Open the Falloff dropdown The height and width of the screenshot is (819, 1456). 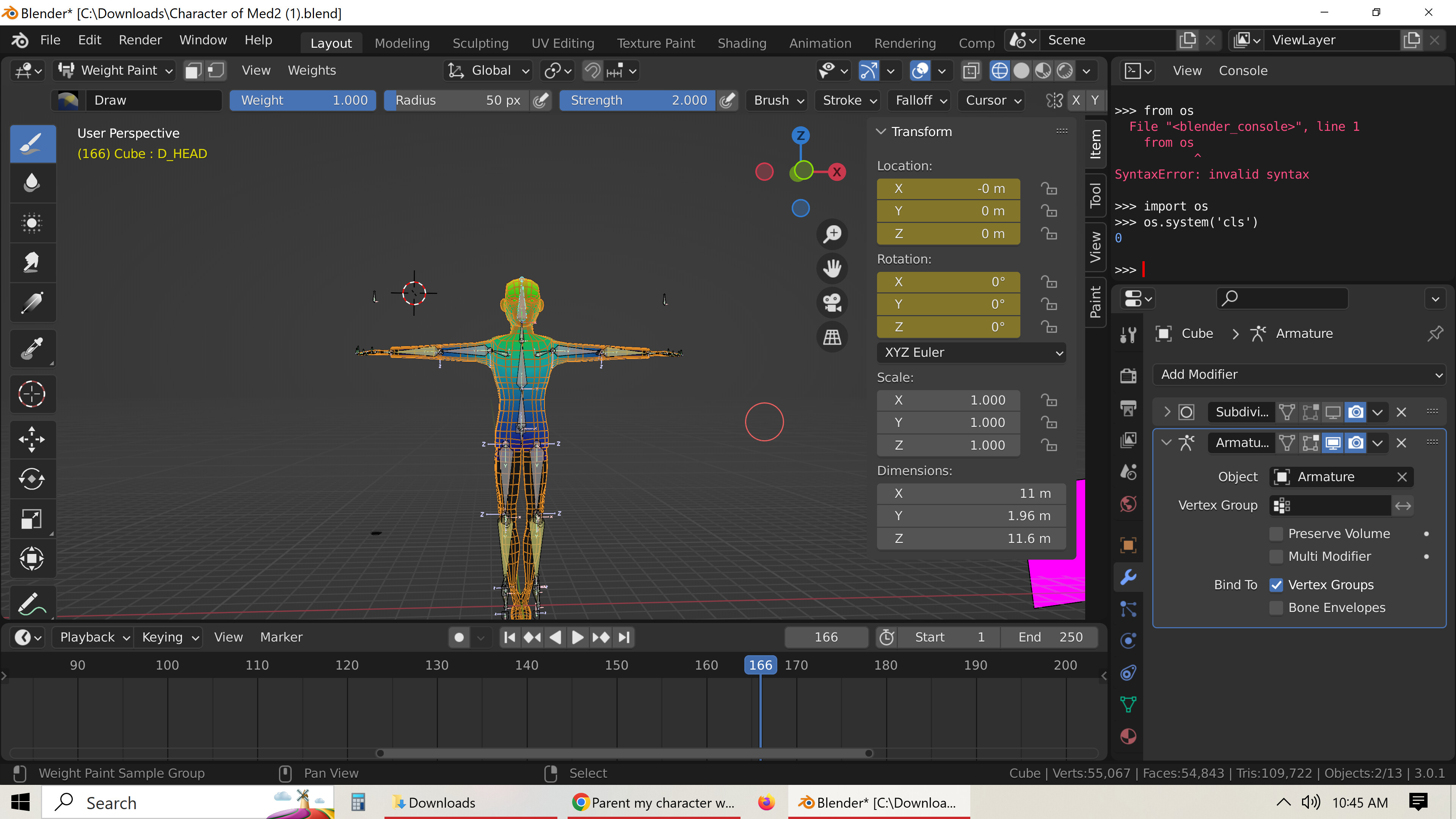pos(919,100)
